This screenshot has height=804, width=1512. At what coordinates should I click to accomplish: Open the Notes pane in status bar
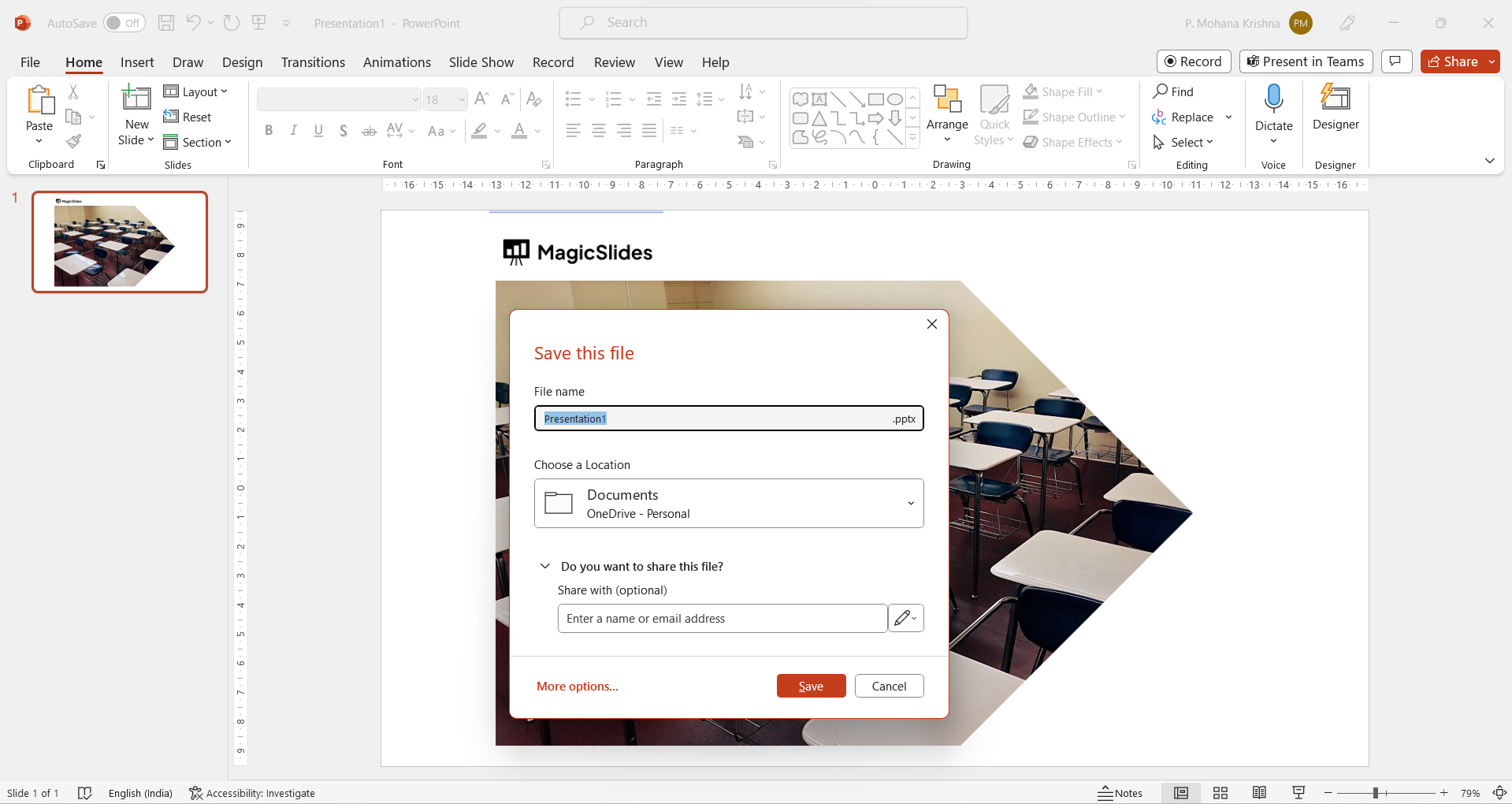pos(1120,793)
